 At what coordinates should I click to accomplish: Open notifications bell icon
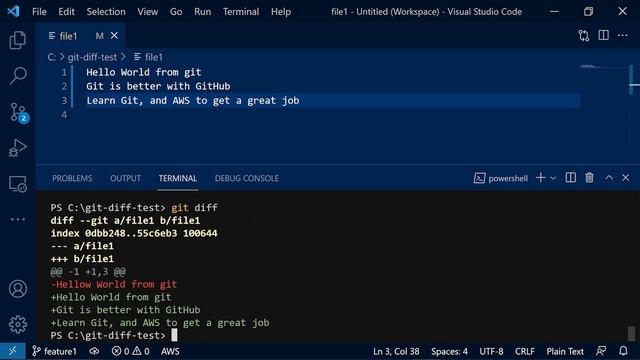pyautogui.click(x=623, y=351)
